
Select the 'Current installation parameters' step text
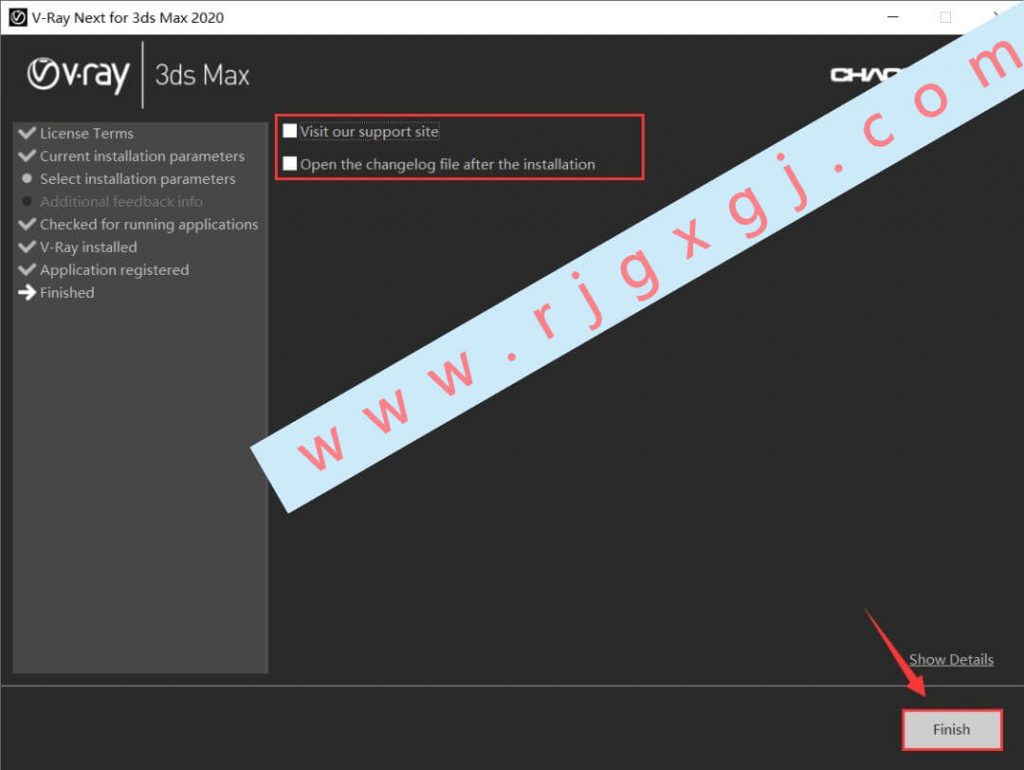(142, 156)
